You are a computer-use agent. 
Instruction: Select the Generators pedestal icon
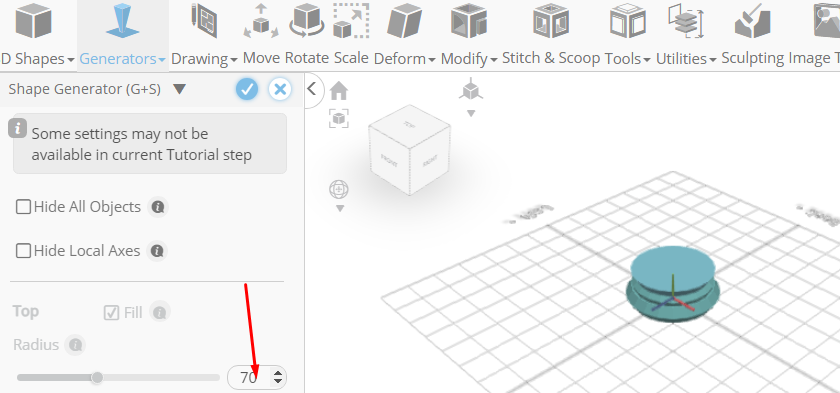coord(123,21)
